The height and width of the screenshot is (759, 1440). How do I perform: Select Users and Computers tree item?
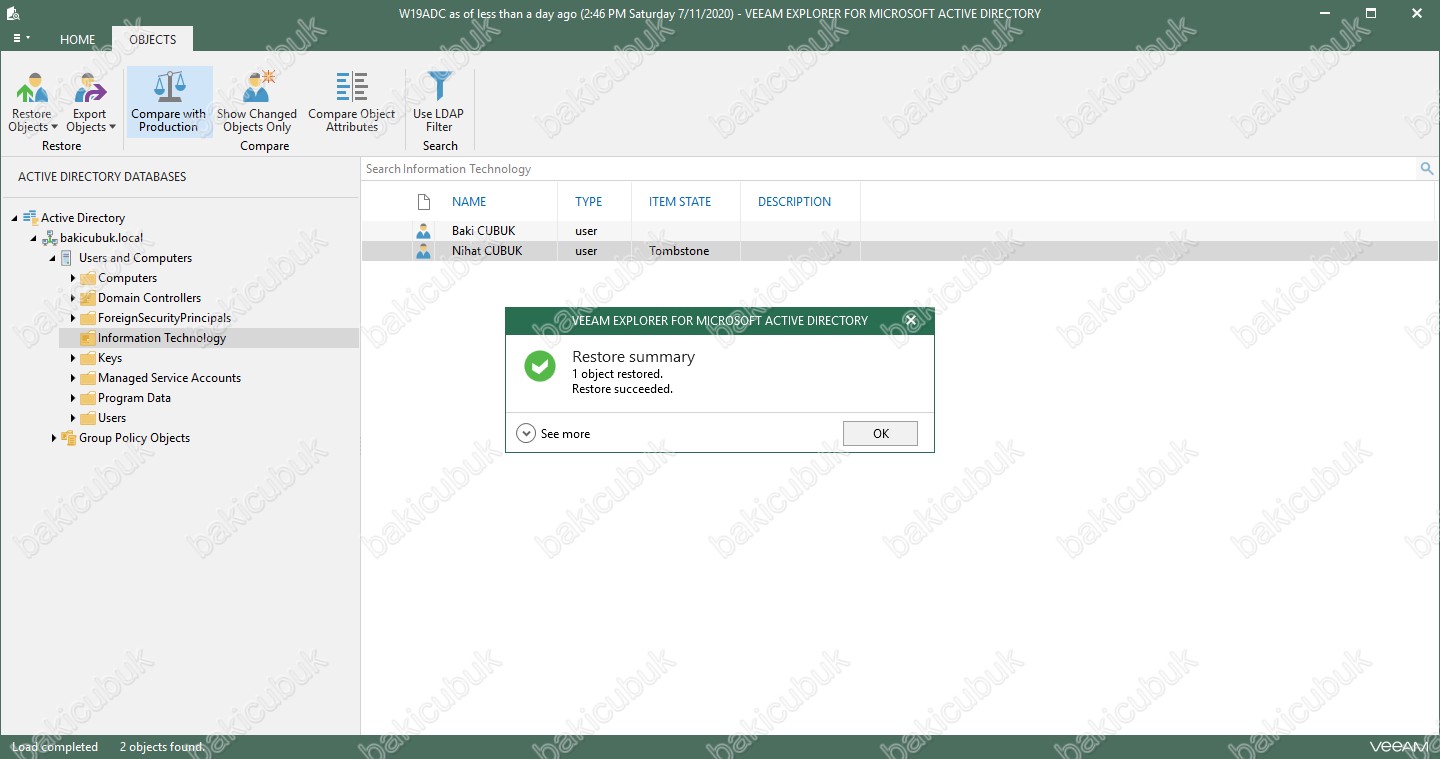coord(135,258)
